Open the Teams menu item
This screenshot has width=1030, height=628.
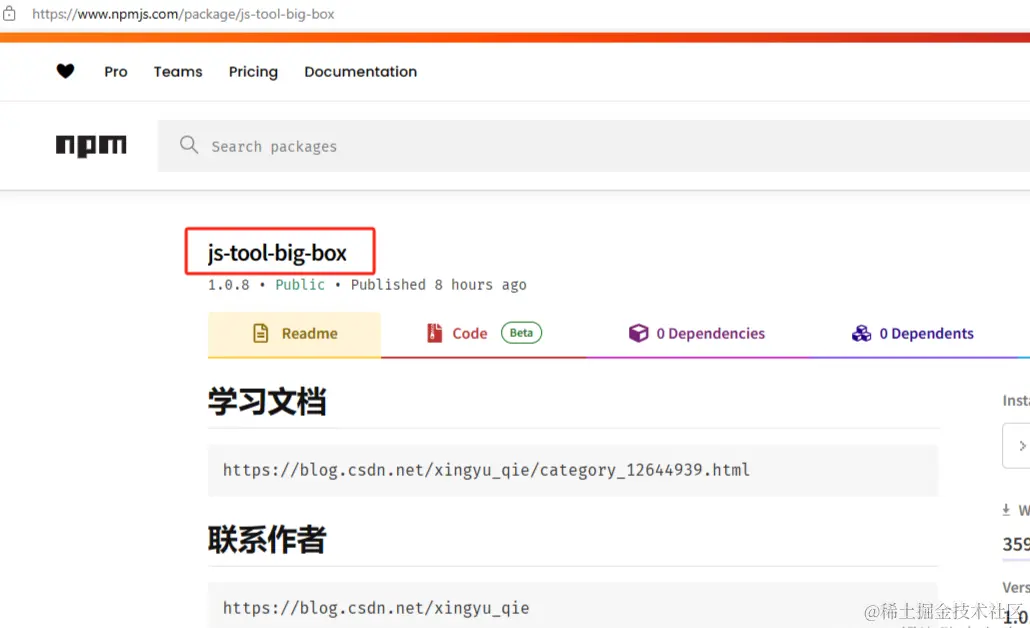pos(178,72)
